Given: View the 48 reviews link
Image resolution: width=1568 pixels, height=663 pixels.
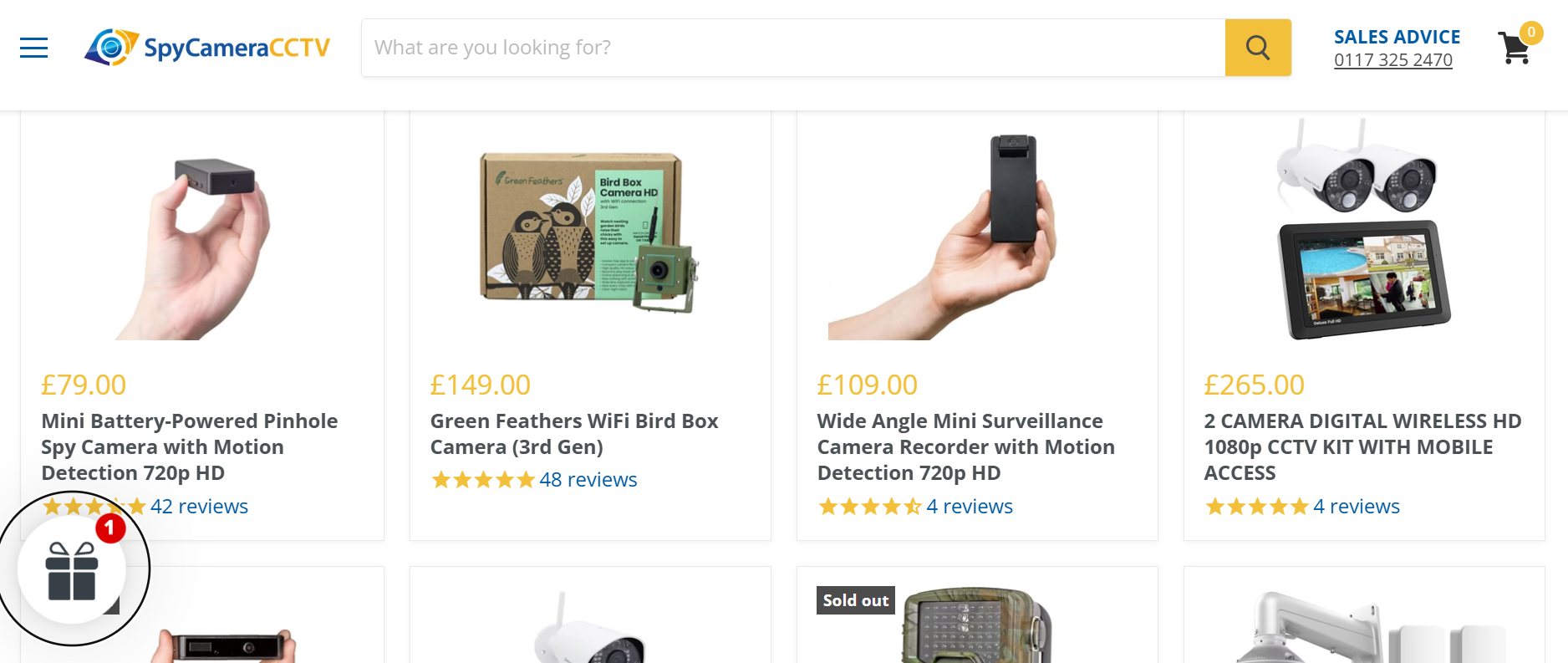Looking at the screenshot, I should [x=588, y=480].
